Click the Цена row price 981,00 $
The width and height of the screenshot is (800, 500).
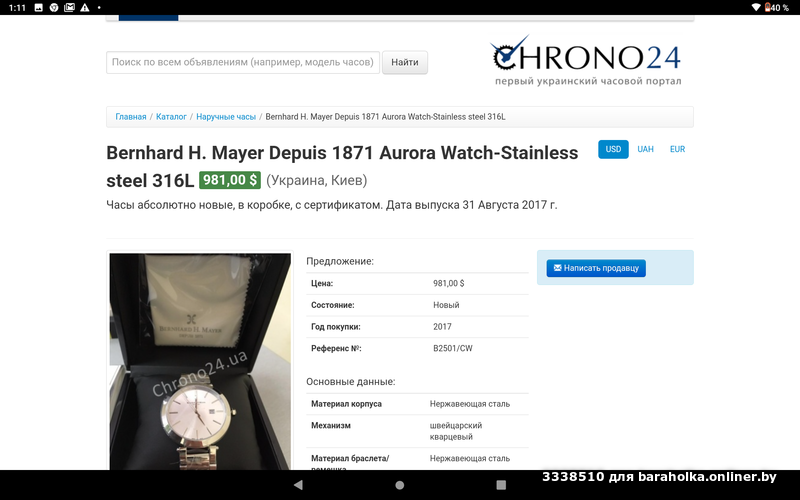click(x=448, y=283)
